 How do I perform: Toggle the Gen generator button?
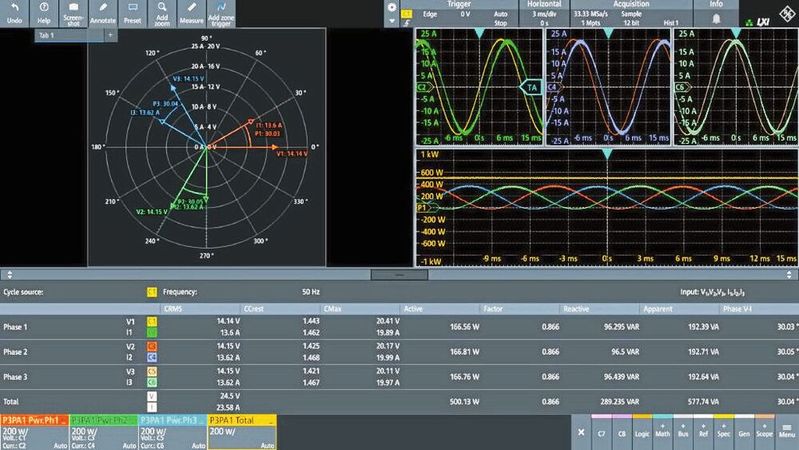coord(744,432)
